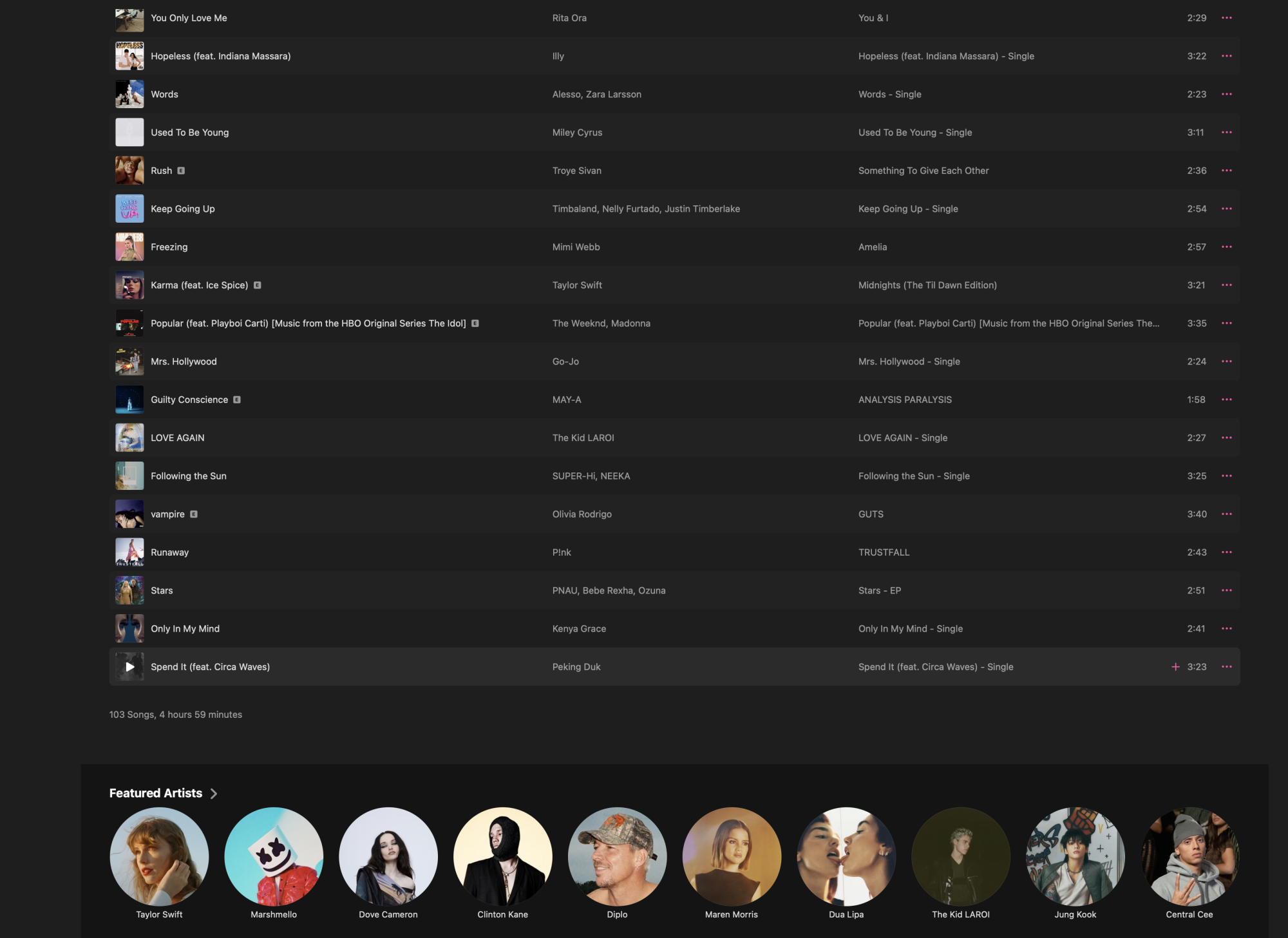Open Taylor Swift artist portrait
Viewport: 1288px width, 938px height.
pos(159,857)
